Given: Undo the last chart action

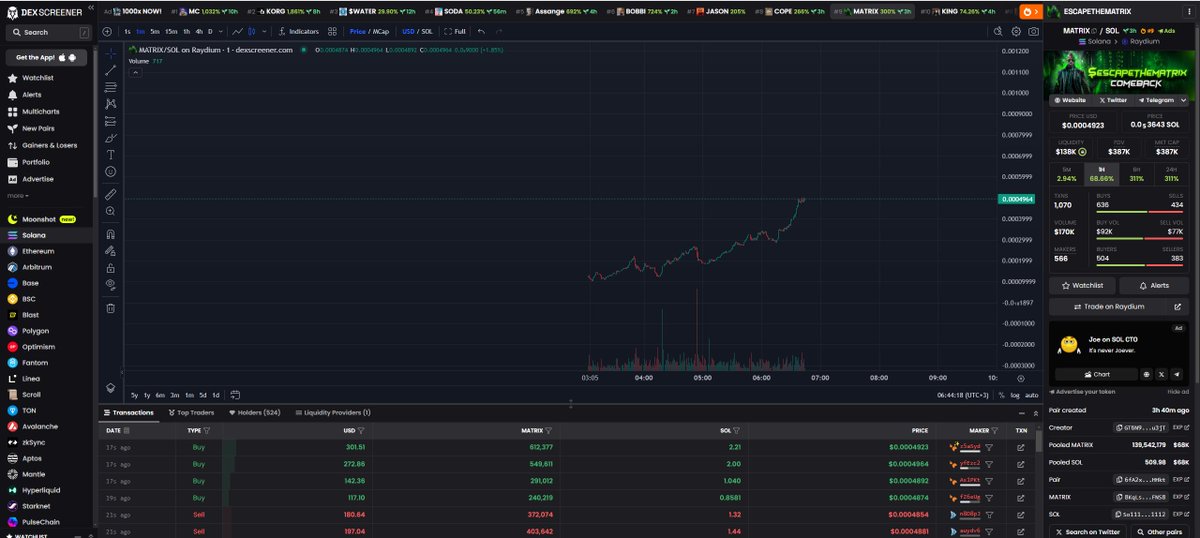Looking at the screenshot, I should pyautogui.click(x=481, y=31).
